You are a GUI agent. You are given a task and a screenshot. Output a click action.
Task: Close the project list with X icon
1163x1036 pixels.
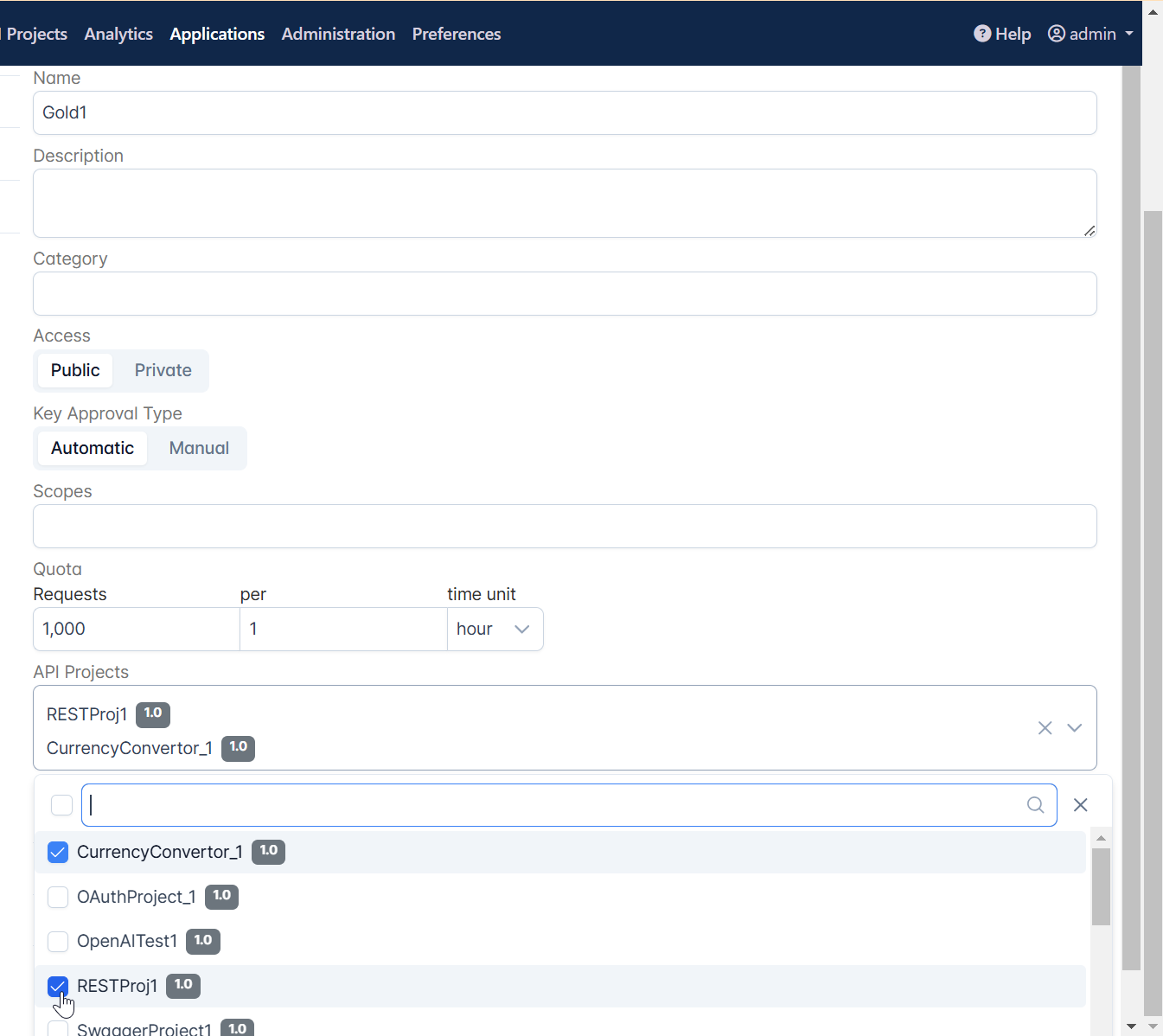[x=1080, y=805]
